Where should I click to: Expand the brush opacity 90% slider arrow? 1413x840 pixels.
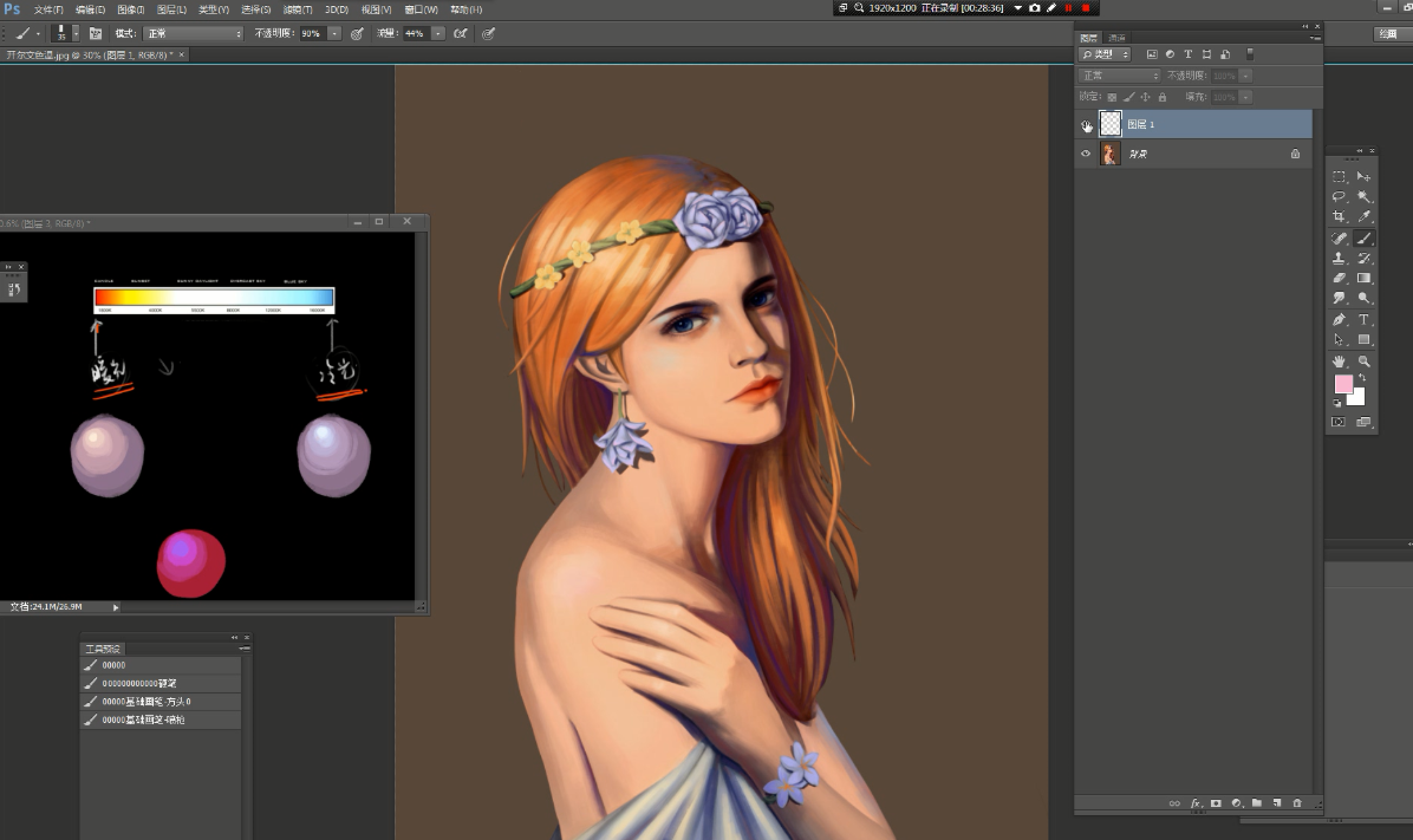click(334, 34)
